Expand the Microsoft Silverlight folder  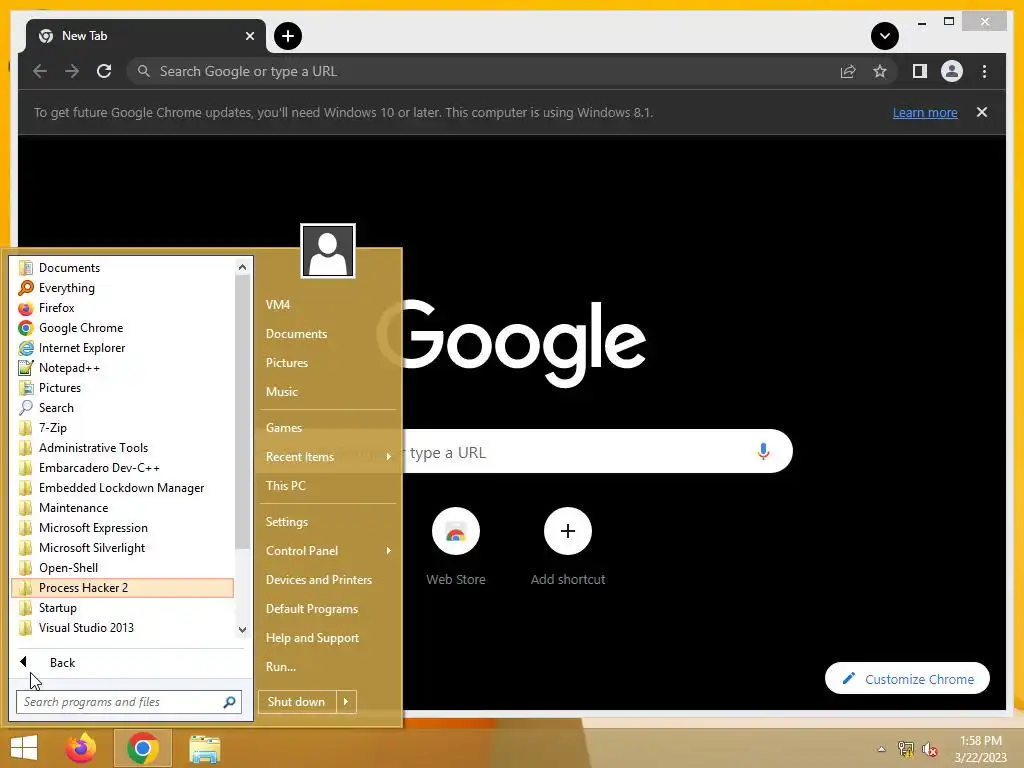(123, 548)
